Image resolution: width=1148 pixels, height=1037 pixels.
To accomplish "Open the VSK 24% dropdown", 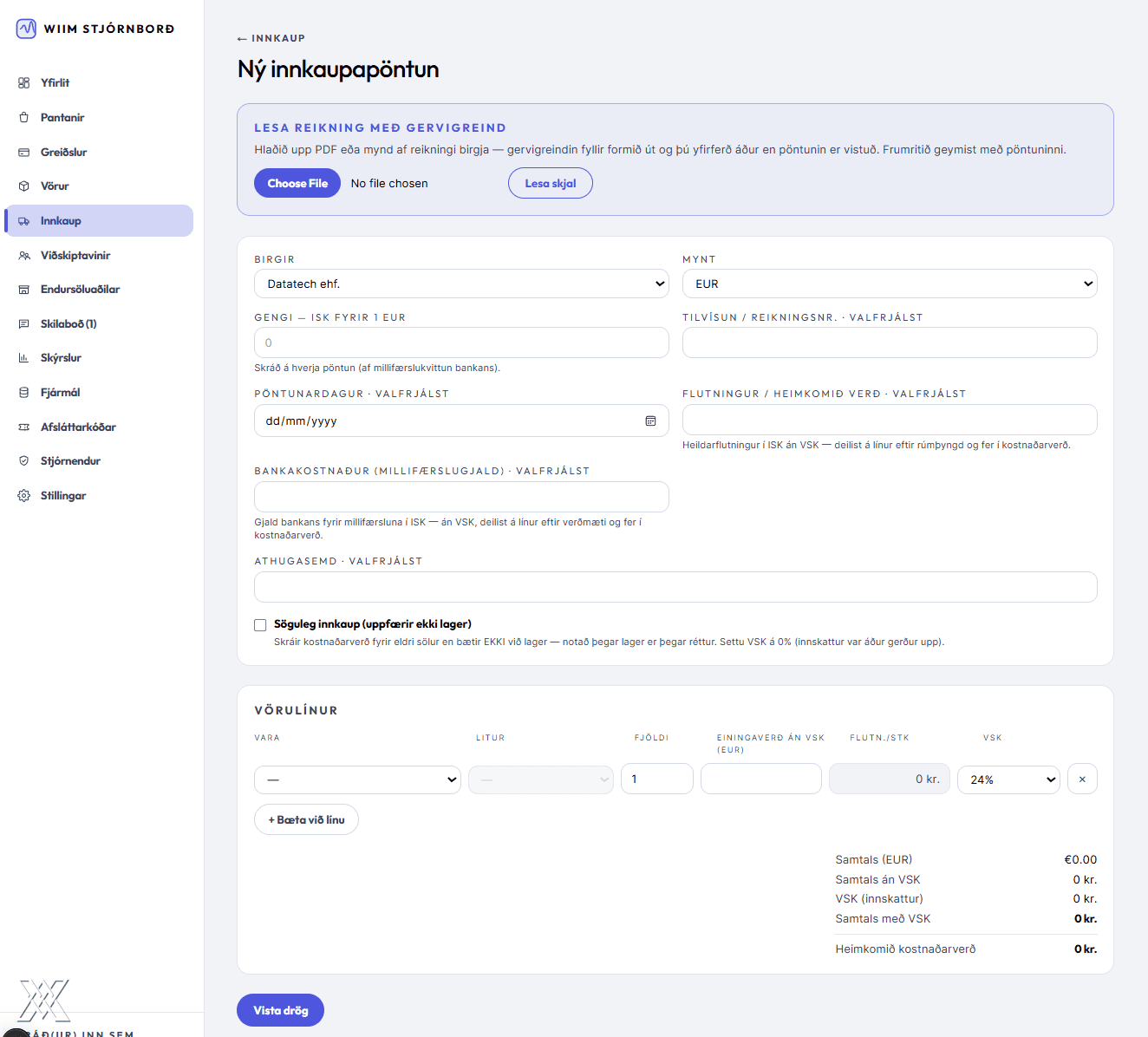I will [1008, 779].
